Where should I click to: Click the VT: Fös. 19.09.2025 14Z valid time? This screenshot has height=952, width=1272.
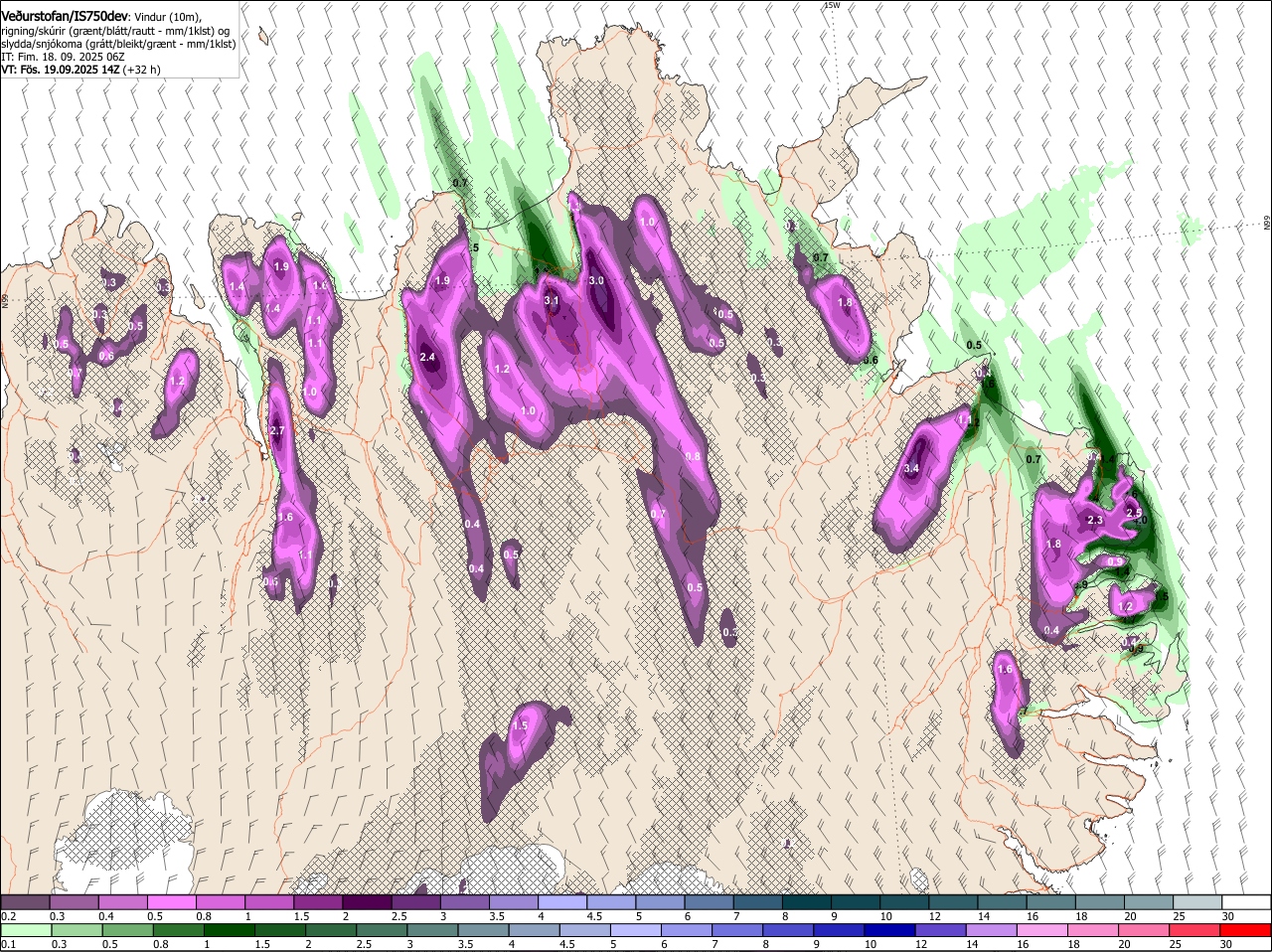[60, 70]
